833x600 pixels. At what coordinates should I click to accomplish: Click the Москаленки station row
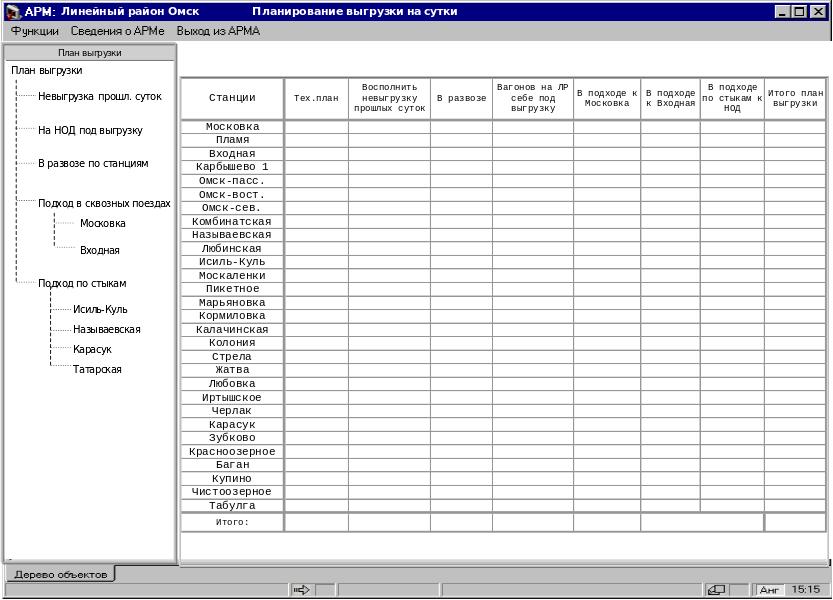click(x=232, y=275)
